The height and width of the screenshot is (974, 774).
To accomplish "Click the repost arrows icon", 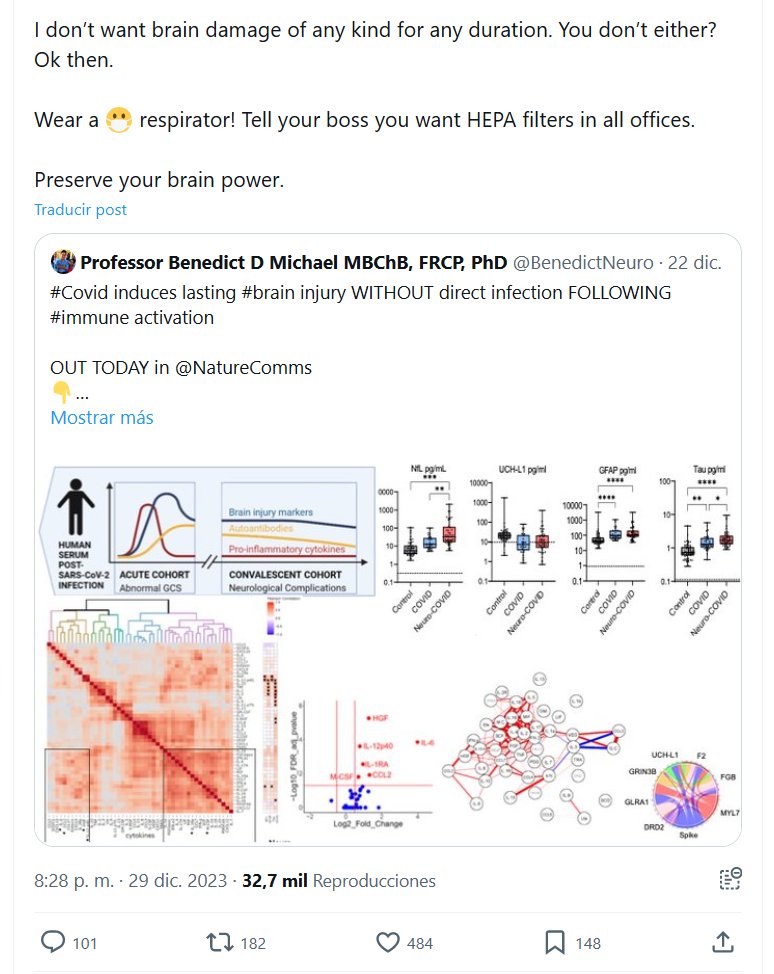I will pyautogui.click(x=217, y=941).
